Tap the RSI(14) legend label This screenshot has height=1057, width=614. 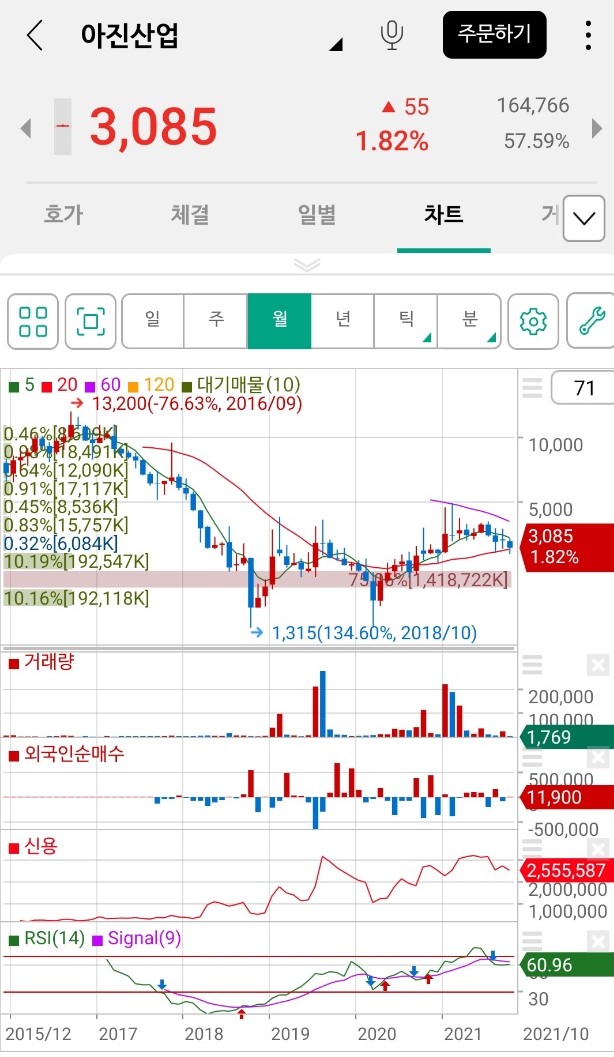click(47, 938)
